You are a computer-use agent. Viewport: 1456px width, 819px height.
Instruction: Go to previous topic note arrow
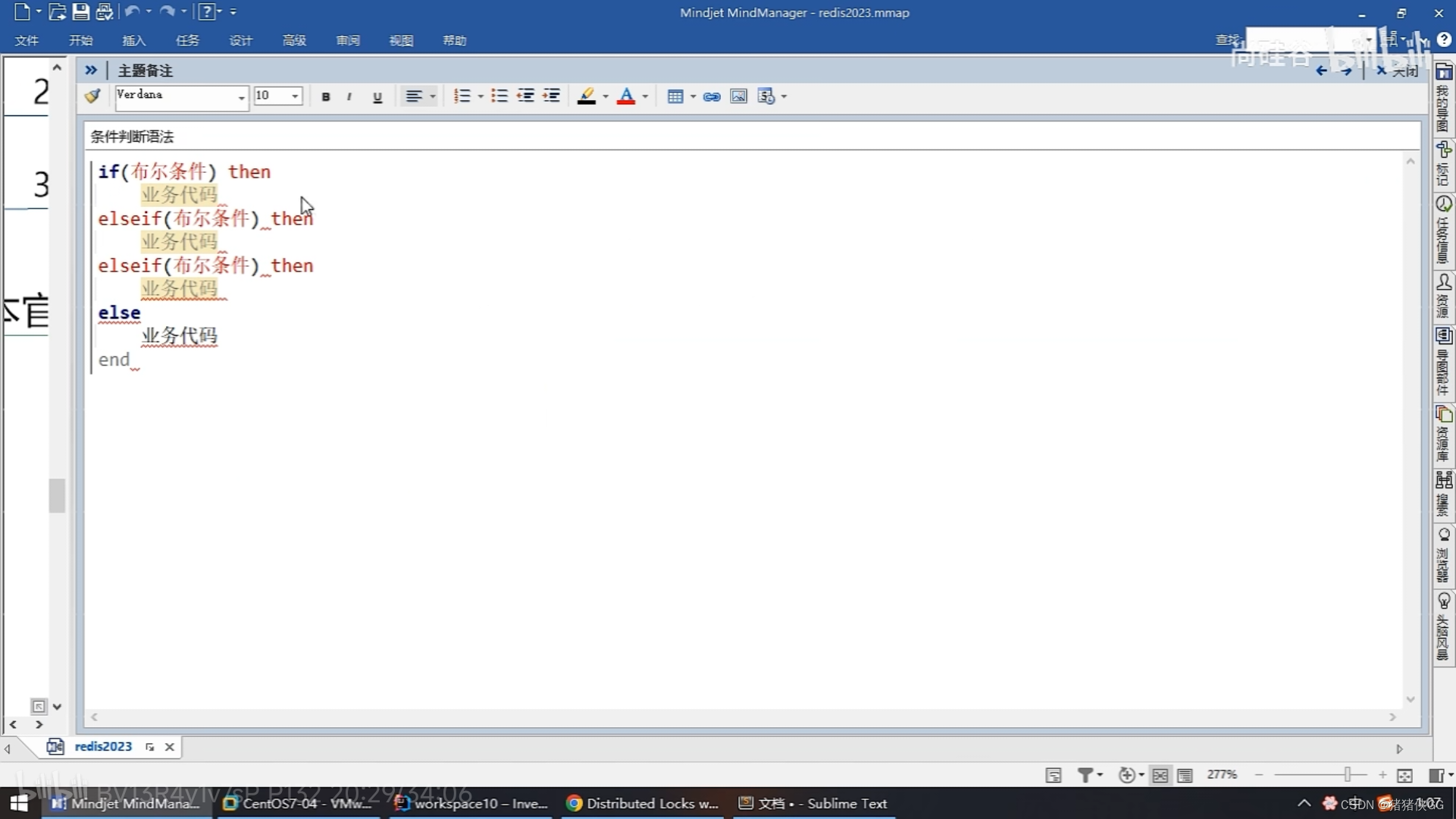click(1321, 71)
